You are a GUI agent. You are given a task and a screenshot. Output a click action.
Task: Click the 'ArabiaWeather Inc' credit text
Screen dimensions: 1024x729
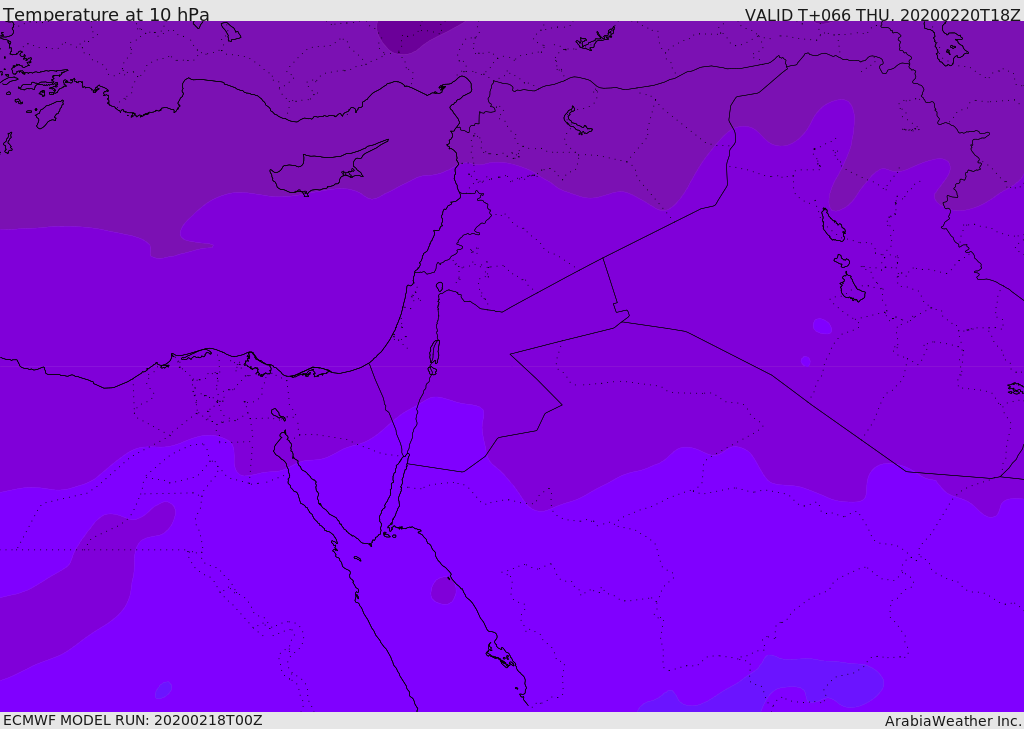pyautogui.click(x=952, y=721)
